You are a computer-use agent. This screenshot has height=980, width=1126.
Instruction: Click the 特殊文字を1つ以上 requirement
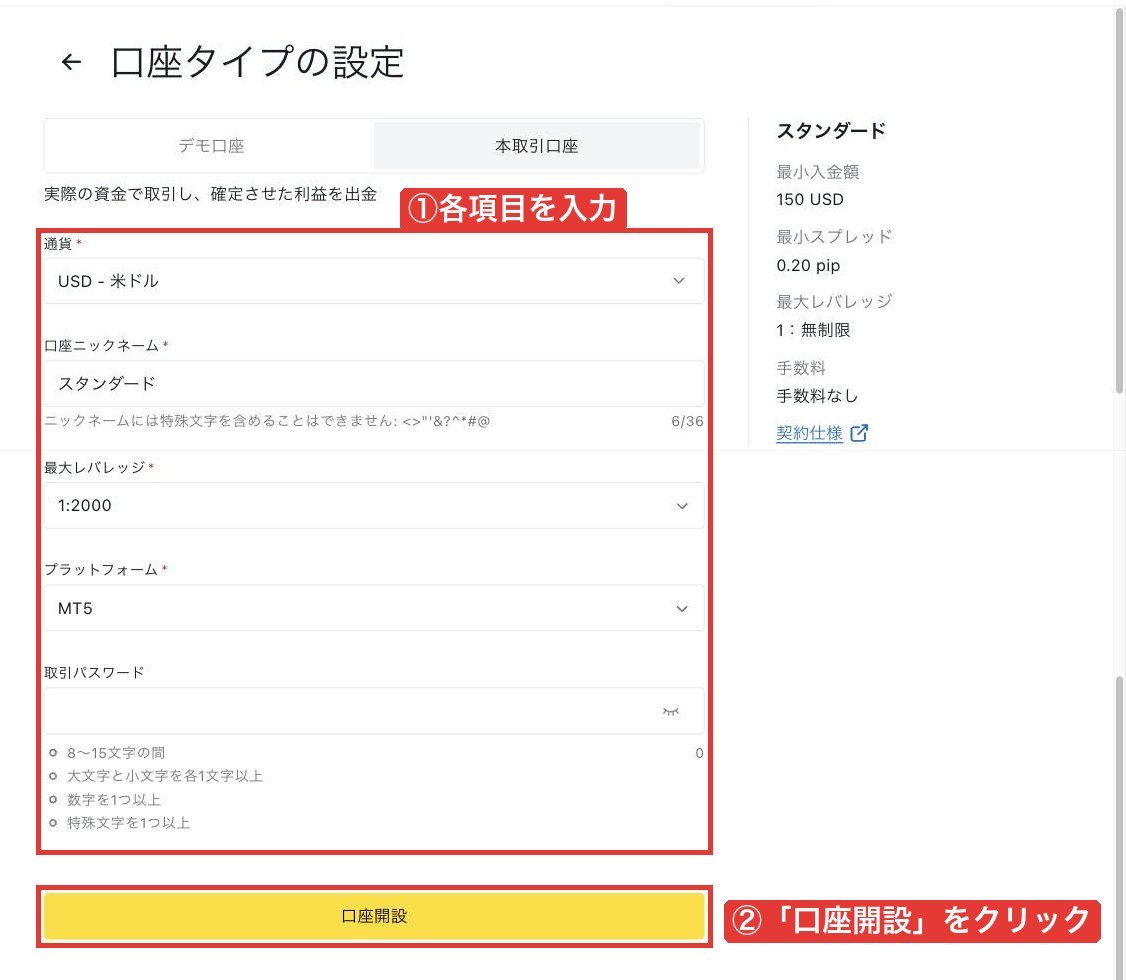(129, 823)
